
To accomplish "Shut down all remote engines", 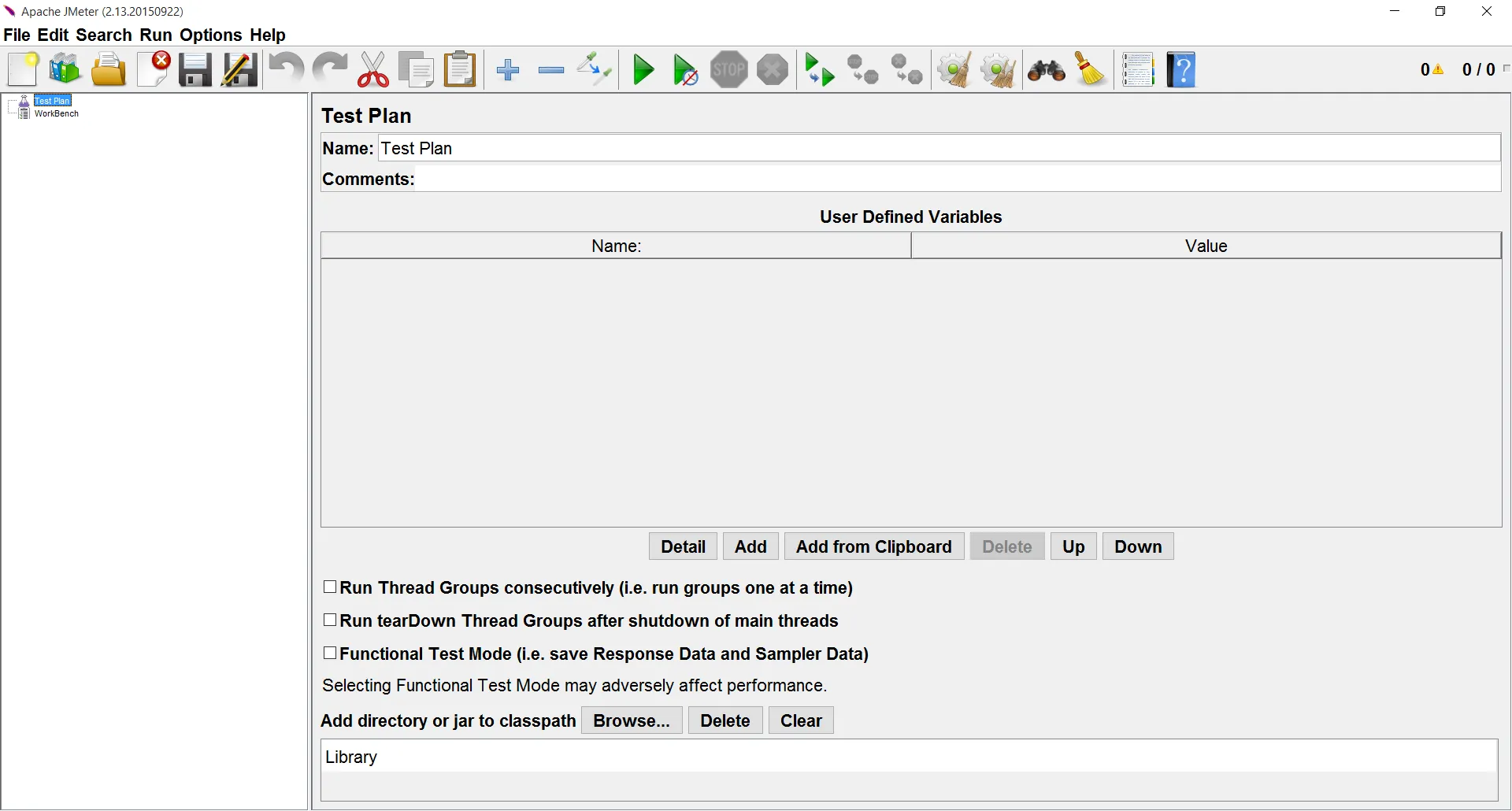I will coord(907,70).
